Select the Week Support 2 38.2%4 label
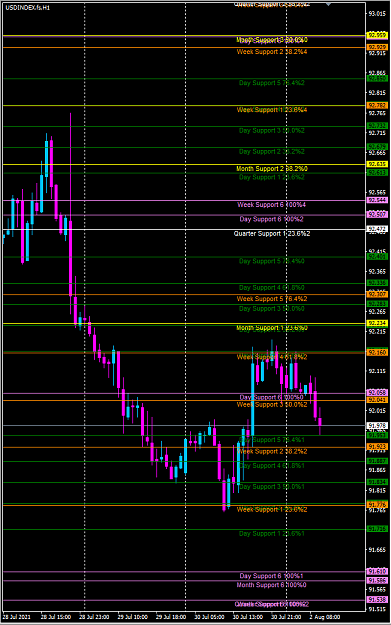This screenshot has height=625, width=391. 272,52
